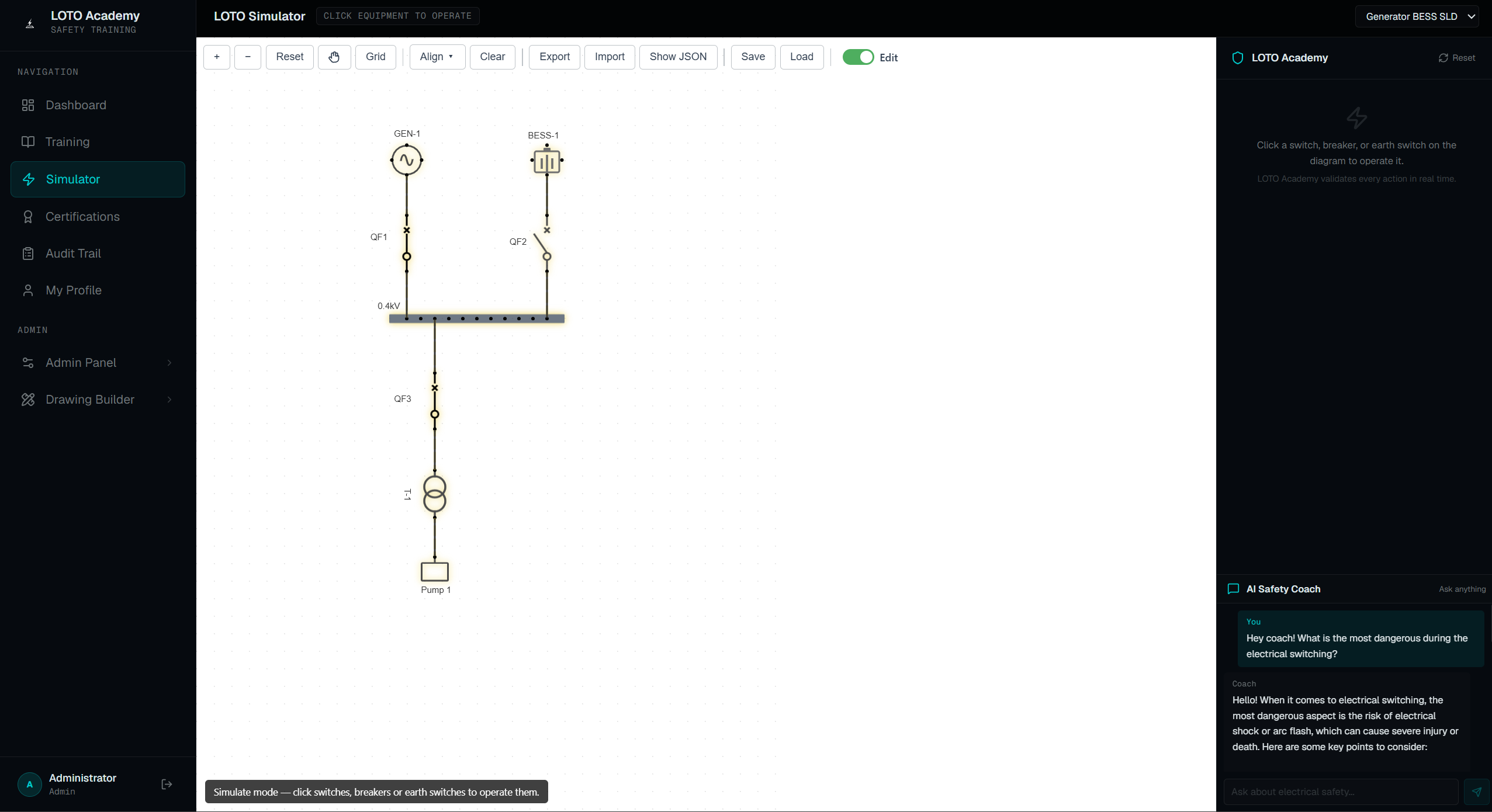Click the Audit Trail clipboard icon
Image resolution: width=1492 pixels, height=812 pixels.
tap(28, 254)
